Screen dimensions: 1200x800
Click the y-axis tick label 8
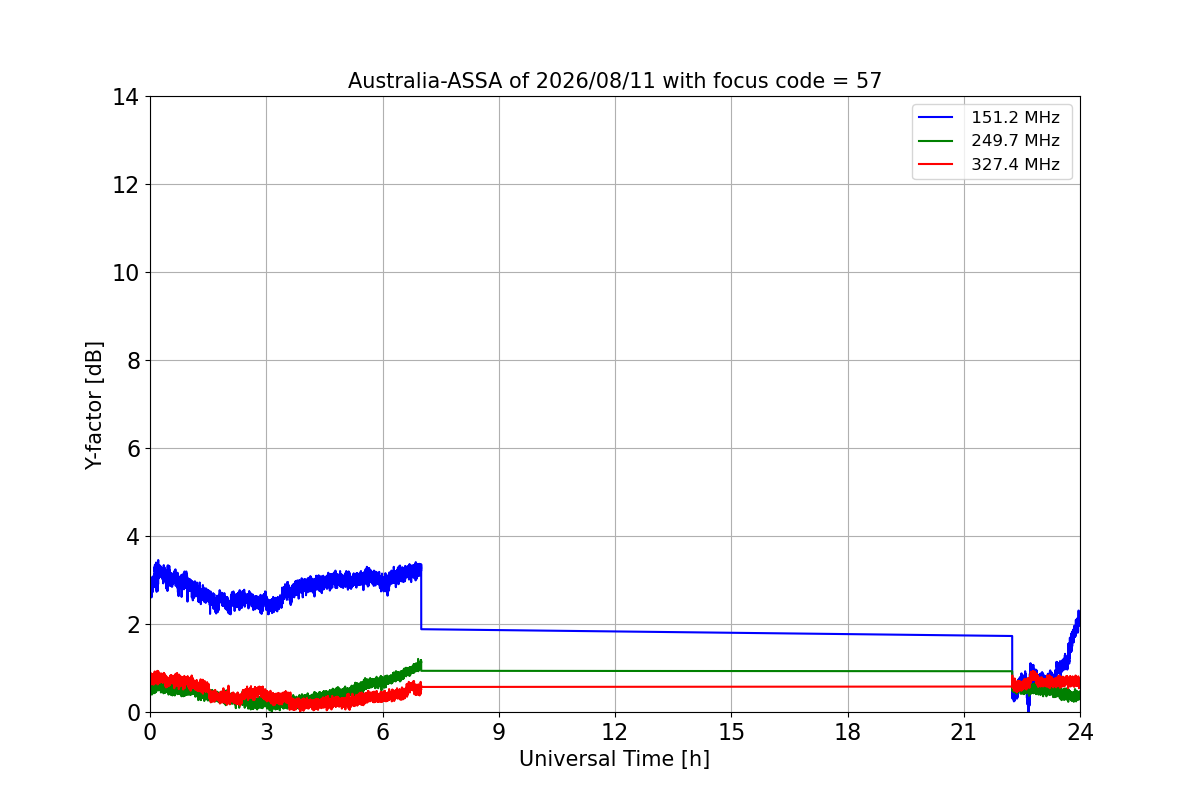click(x=132, y=361)
